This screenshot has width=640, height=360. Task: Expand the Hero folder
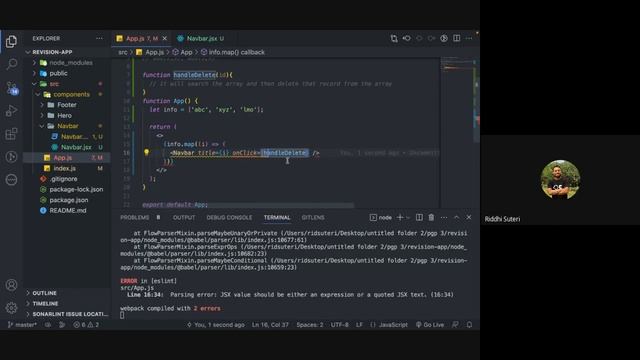pyautogui.click(x=66, y=116)
